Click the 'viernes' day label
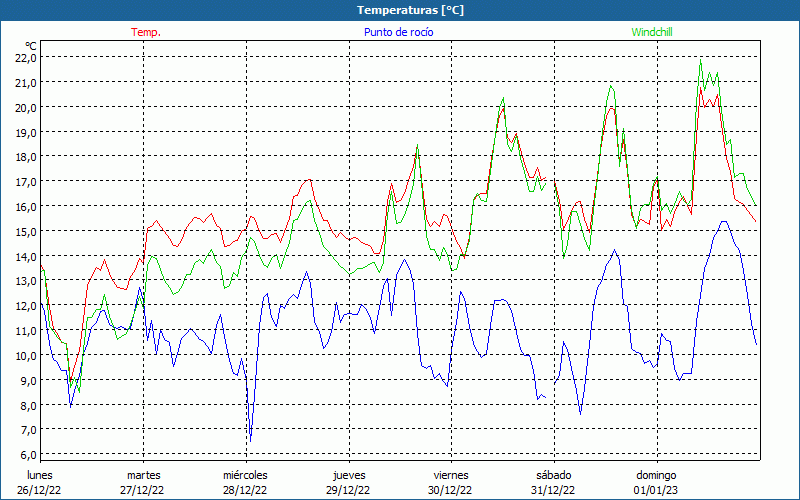 point(451,476)
